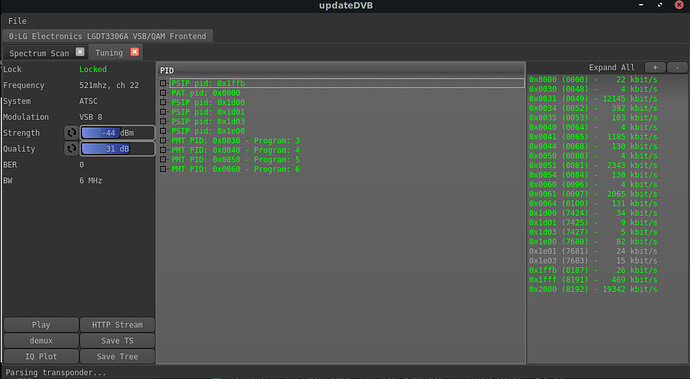Expand PMT PID 0x0050 Program 5

click(163, 159)
